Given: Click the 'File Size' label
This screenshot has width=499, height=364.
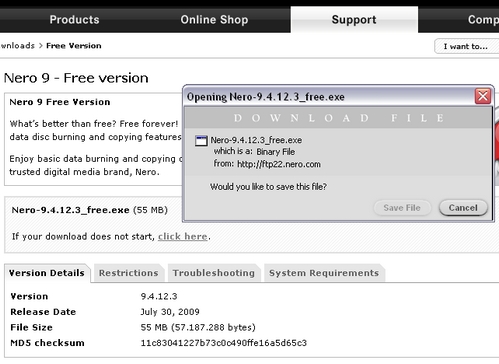Looking at the screenshot, I should (x=31, y=327).
